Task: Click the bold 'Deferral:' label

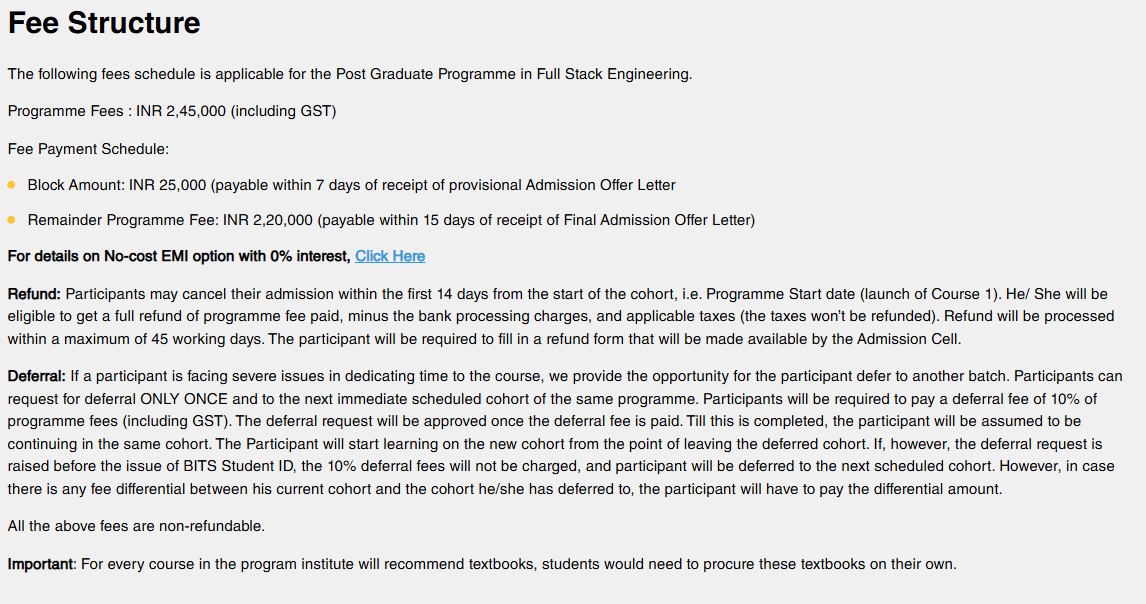Action: 37,377
